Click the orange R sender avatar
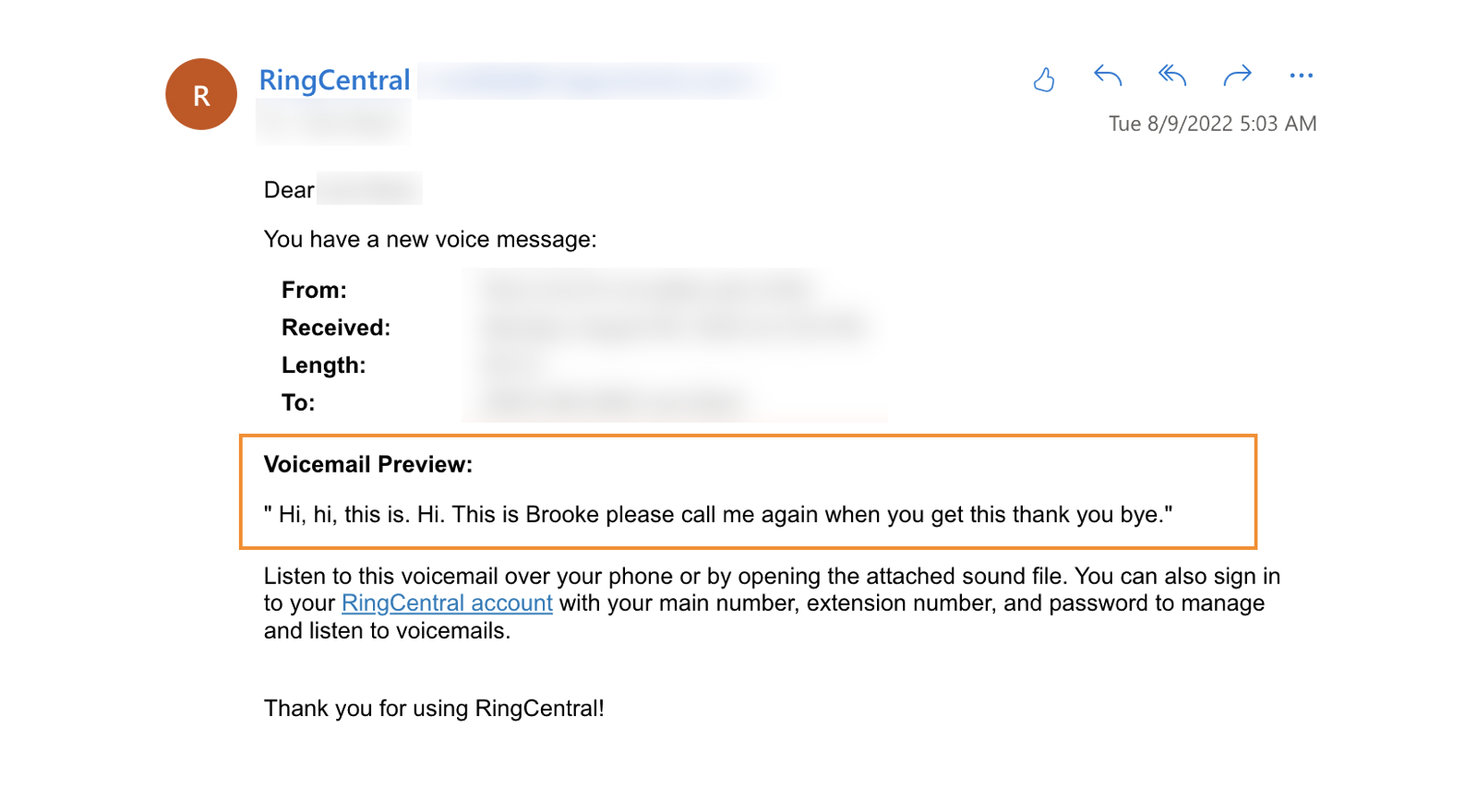Viewport: 1477px width, 812px height. click(201, 94)
